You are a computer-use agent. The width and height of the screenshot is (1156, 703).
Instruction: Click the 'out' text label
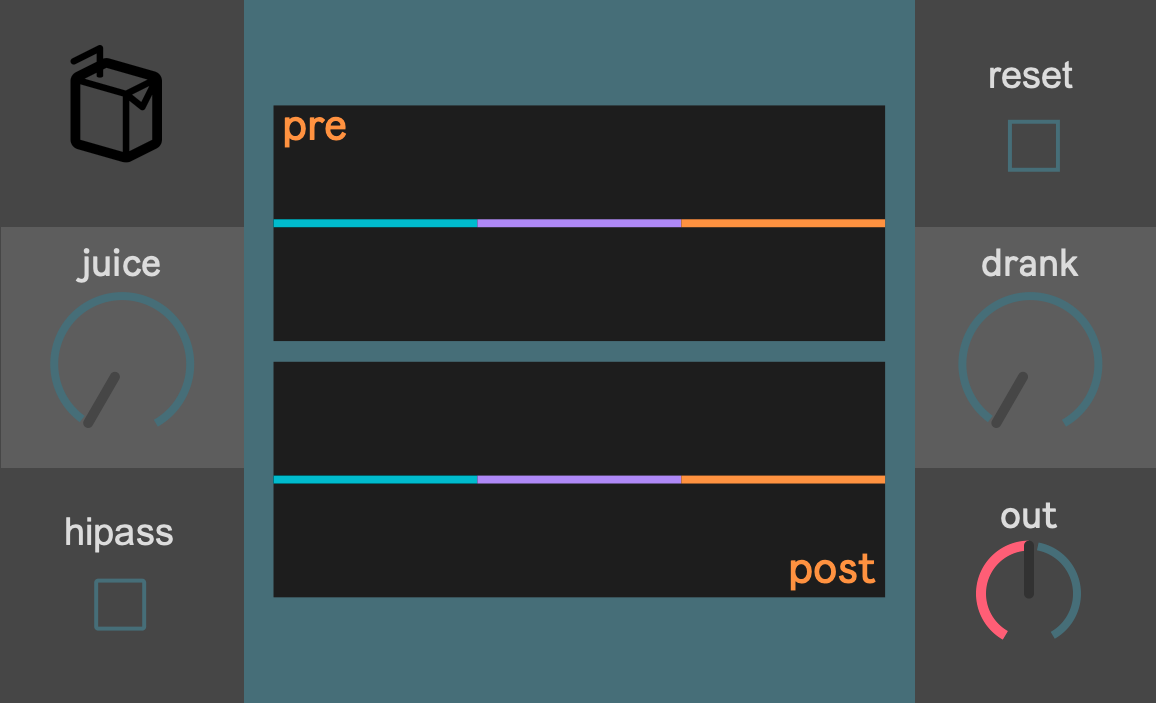point(1029,516)
